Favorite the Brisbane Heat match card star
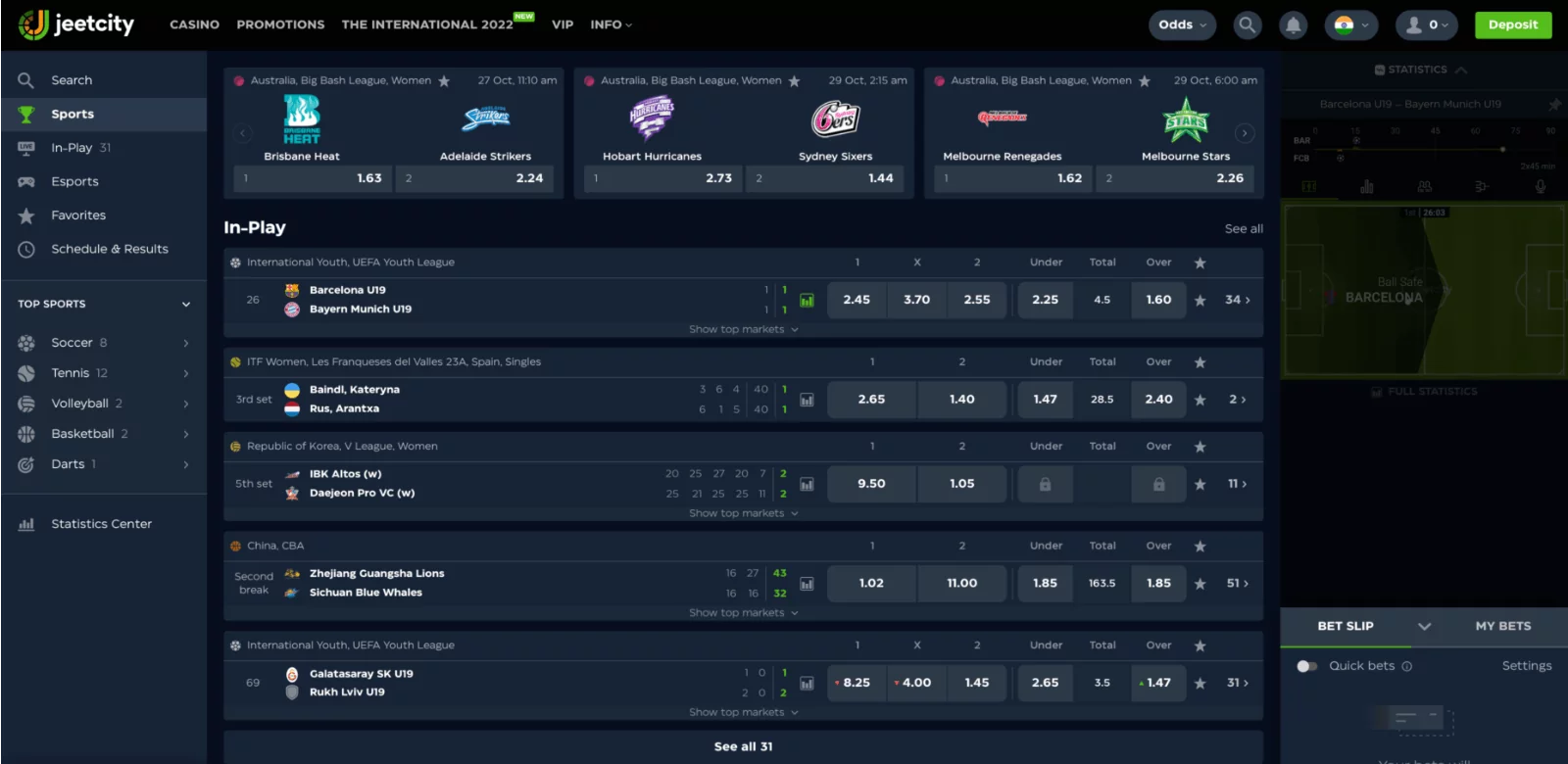Image resolution: width=1568 pixels, height=764 pixels. (x=444, y=81)
